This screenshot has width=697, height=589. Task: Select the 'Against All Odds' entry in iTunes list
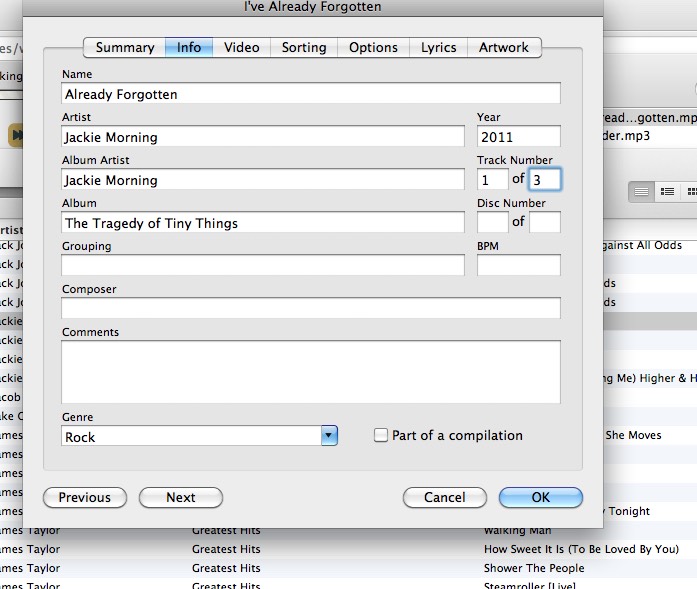pos(642,245)
